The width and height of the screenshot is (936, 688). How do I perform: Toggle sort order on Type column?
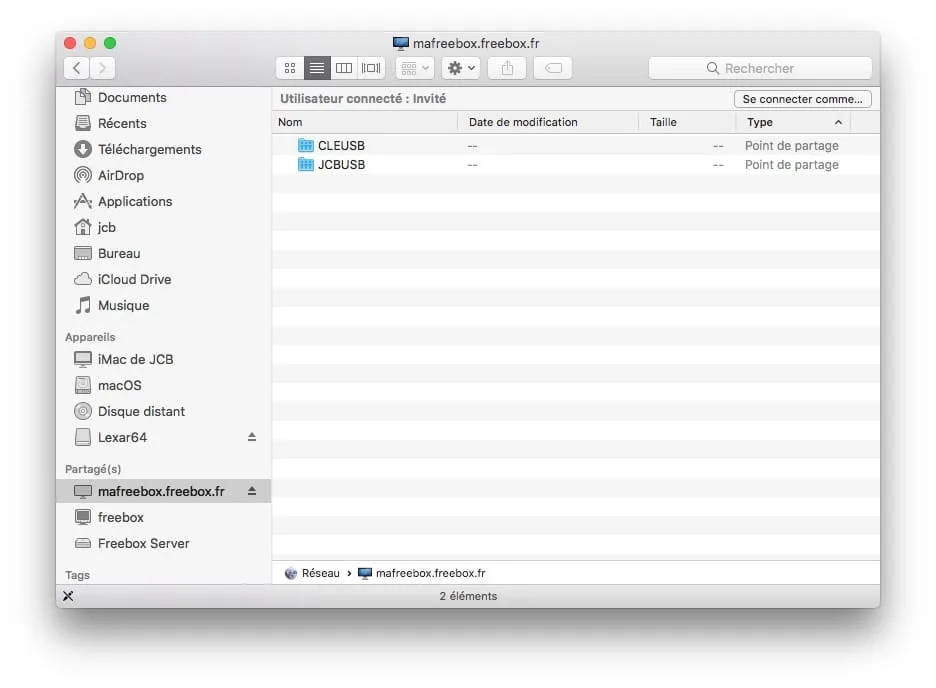tap(793, 122)
